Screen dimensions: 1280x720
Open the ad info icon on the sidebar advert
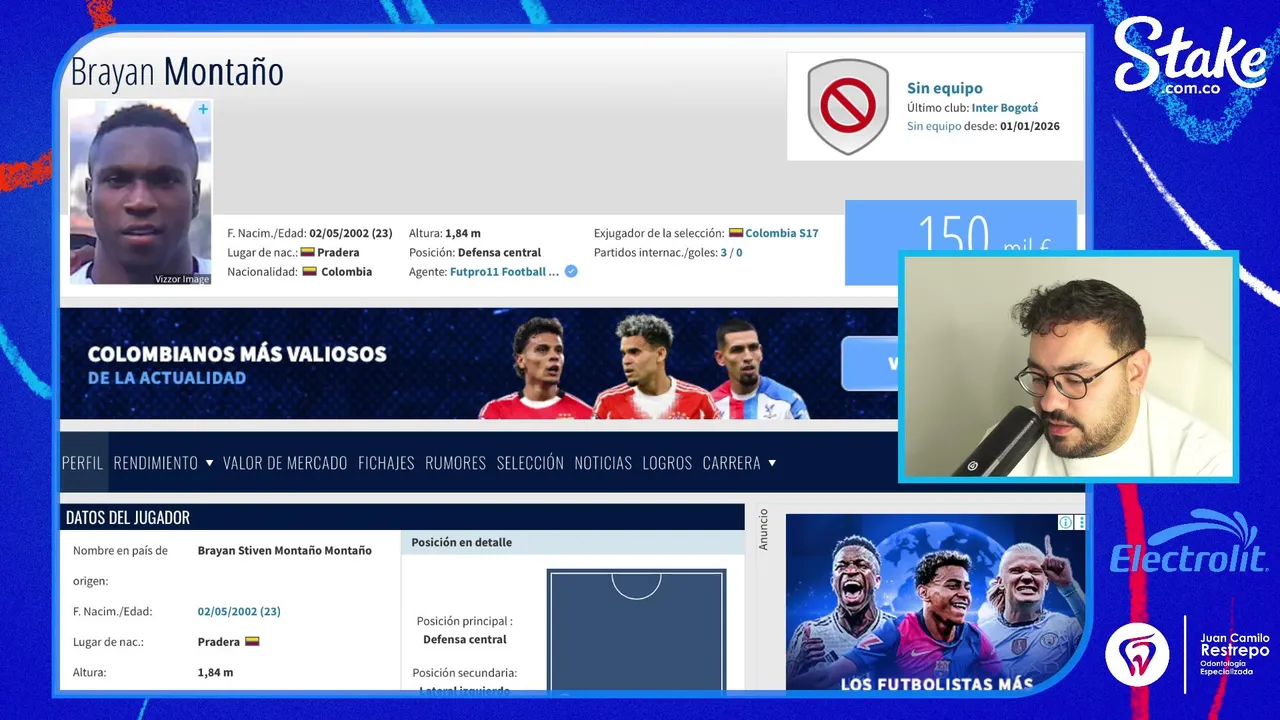[x=1066, y=522]
